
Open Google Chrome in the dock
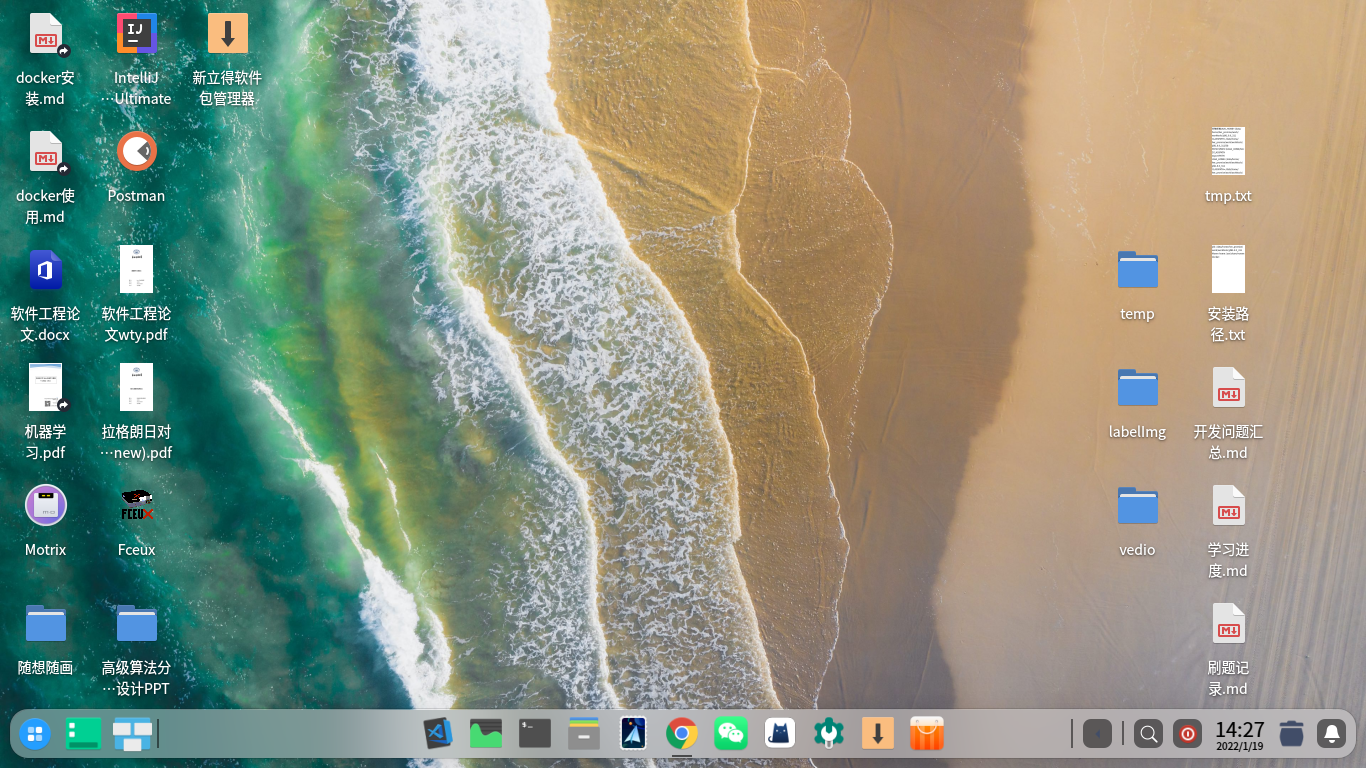(682, 734)
